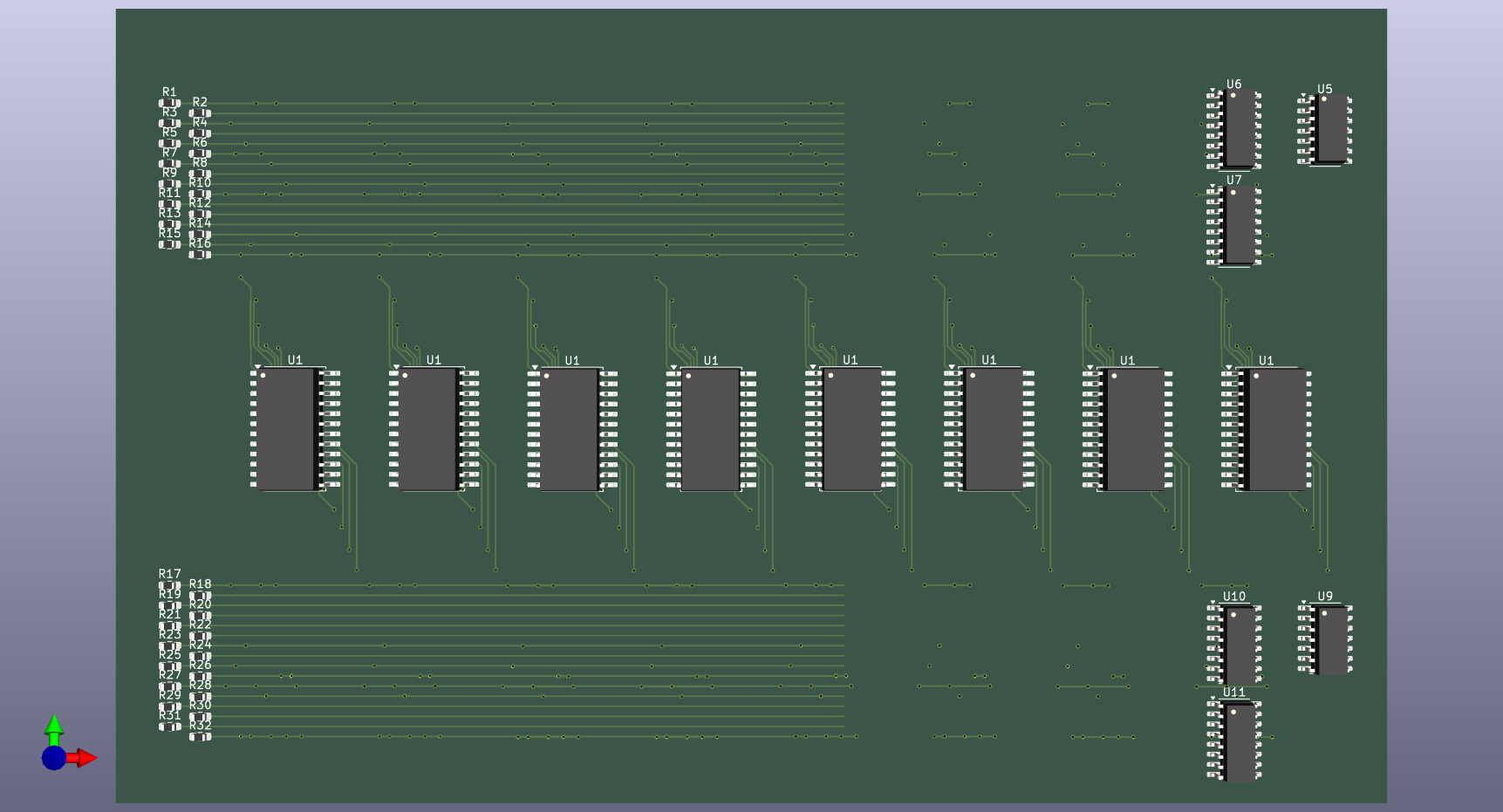Select the U9 chip

[x=1331, y=641]
